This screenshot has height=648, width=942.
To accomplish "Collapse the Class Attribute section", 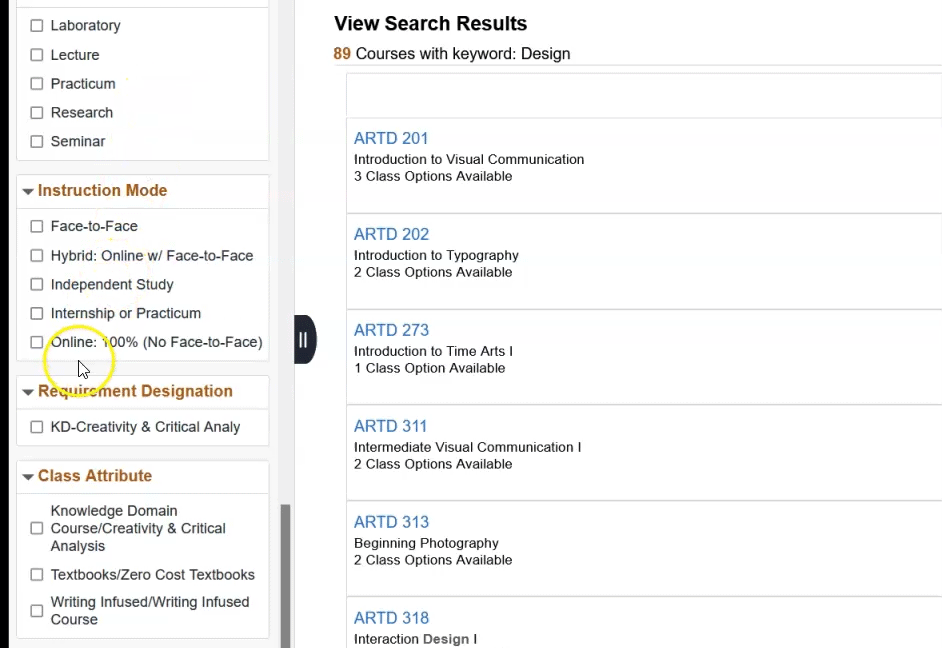I will [x=28, y=477].
